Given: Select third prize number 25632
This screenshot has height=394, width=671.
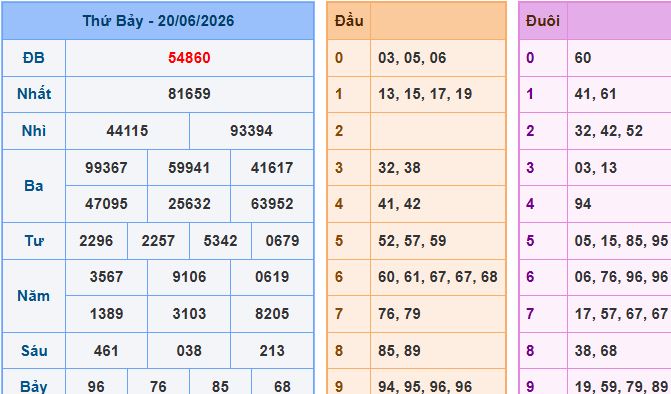Looking at the screenshot, I should 189,204.
